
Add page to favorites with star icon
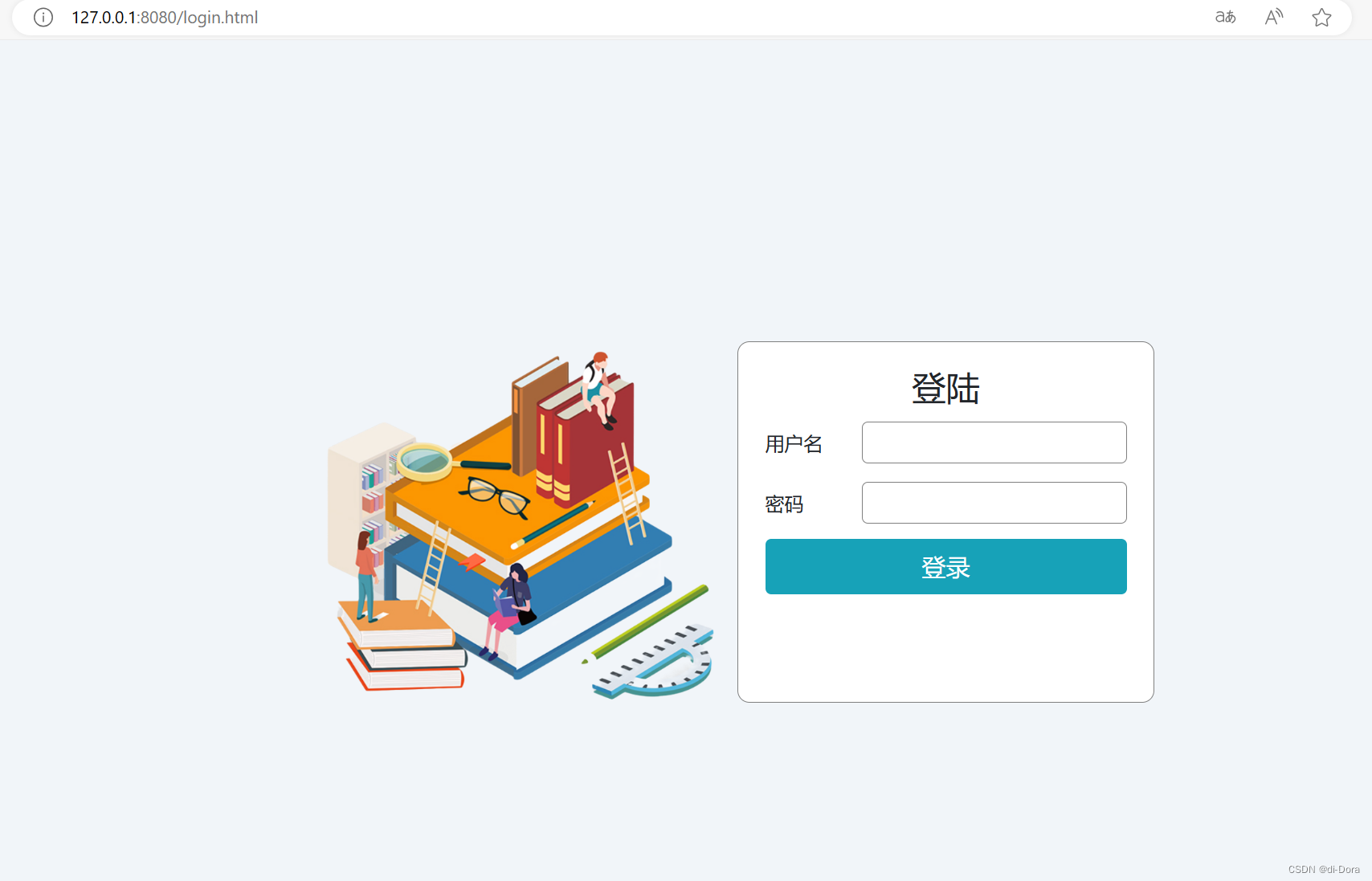tap(1321, 18)
